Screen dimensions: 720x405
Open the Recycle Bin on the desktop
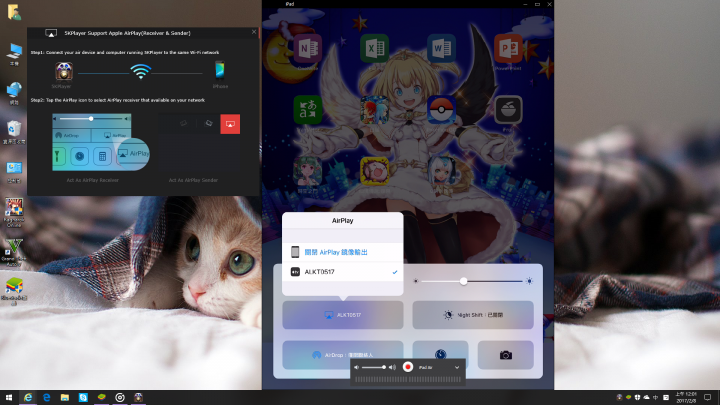tap(14, 132)
